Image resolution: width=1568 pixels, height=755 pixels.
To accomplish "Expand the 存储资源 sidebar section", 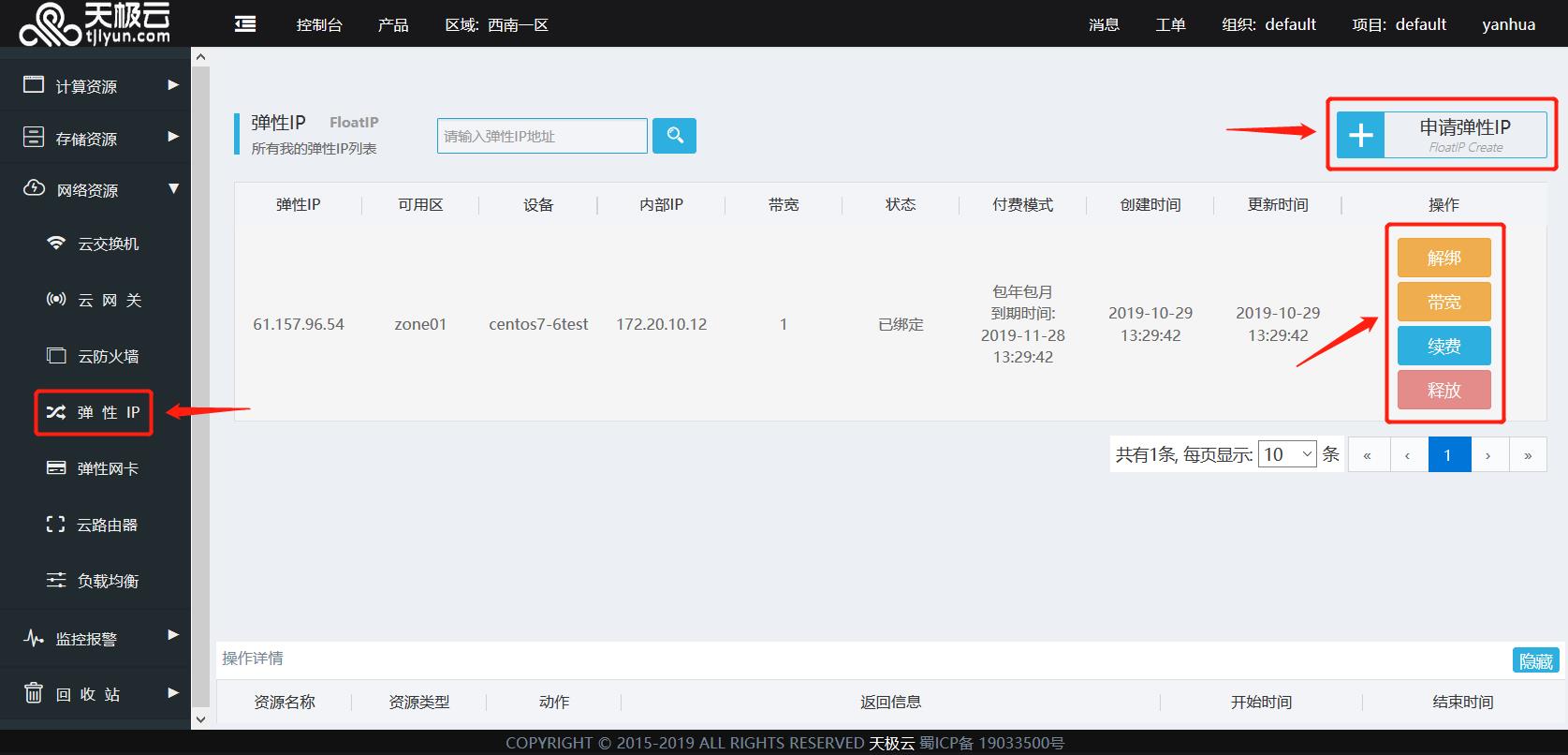I will point(94,138).
